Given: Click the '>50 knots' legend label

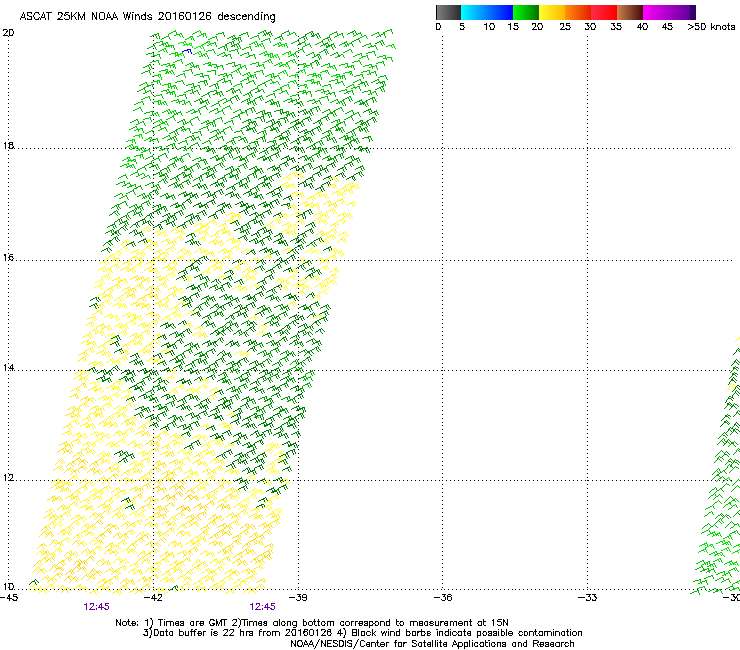Looking at the screenshot, I should coord(711,27).
